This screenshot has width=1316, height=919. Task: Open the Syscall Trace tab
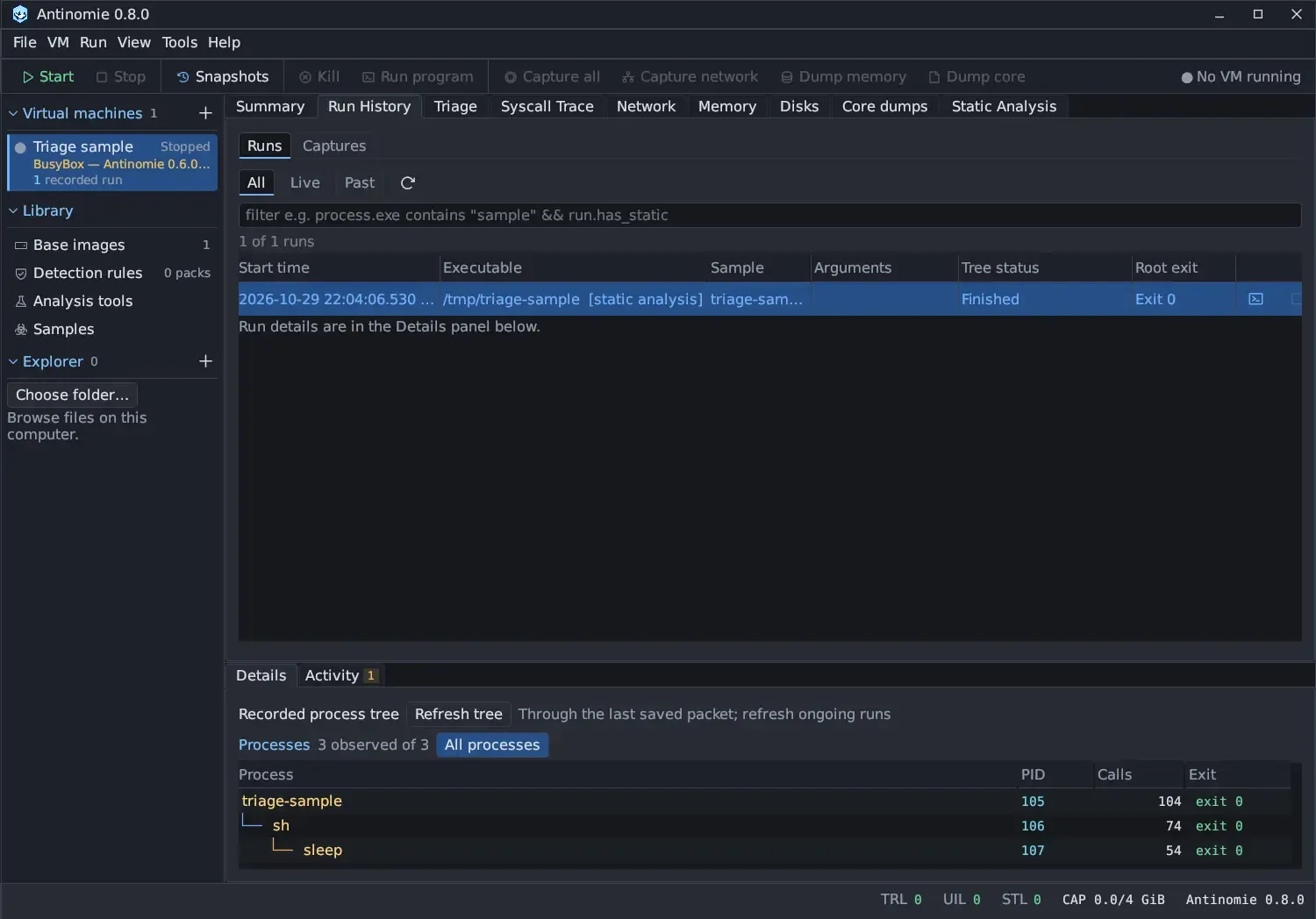coord(547,106)
